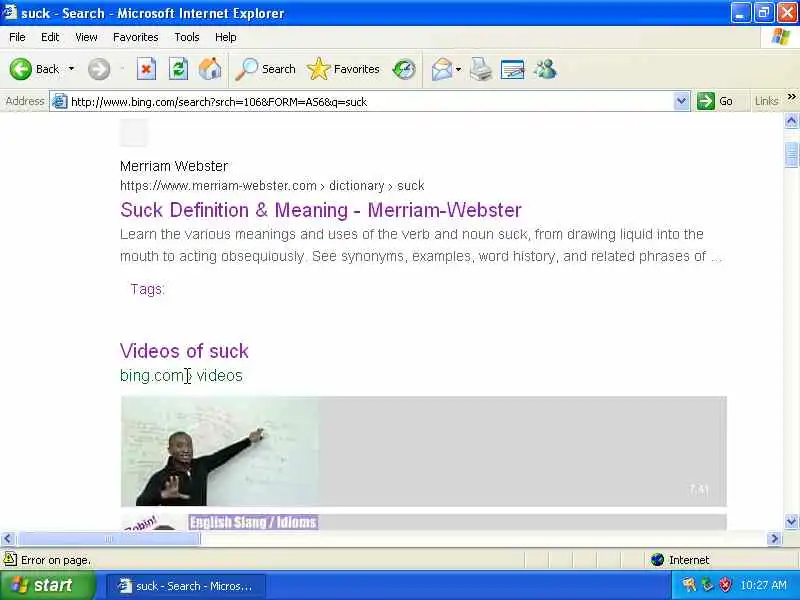Click the vertical scrollbar thumb
The image size is (800, 600).
791,155
